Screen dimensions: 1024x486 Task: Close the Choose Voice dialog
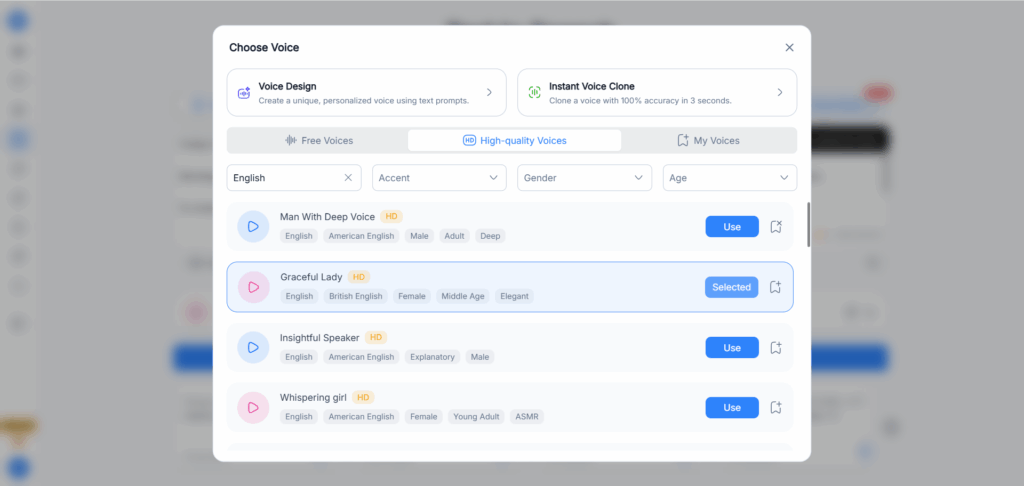pyautogui.click(x=789, y=48)
